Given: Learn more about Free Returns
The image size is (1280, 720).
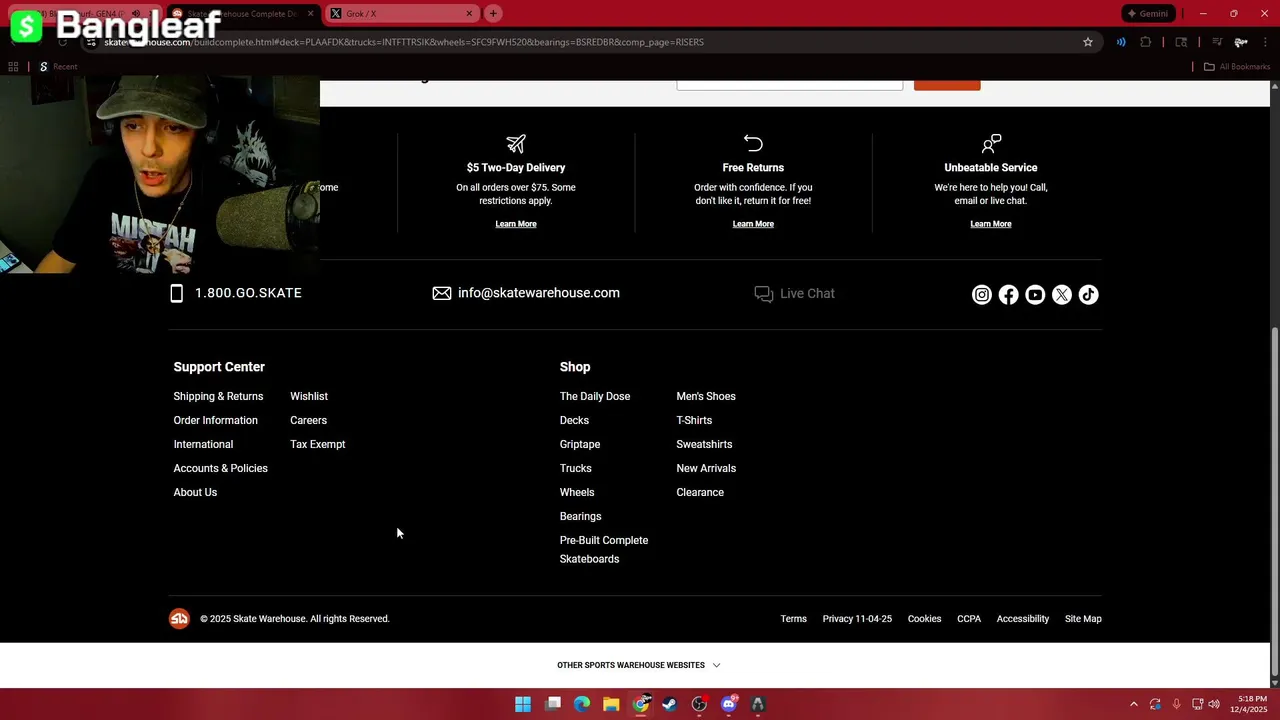Looking at the screenshot, I should point(753,224).
